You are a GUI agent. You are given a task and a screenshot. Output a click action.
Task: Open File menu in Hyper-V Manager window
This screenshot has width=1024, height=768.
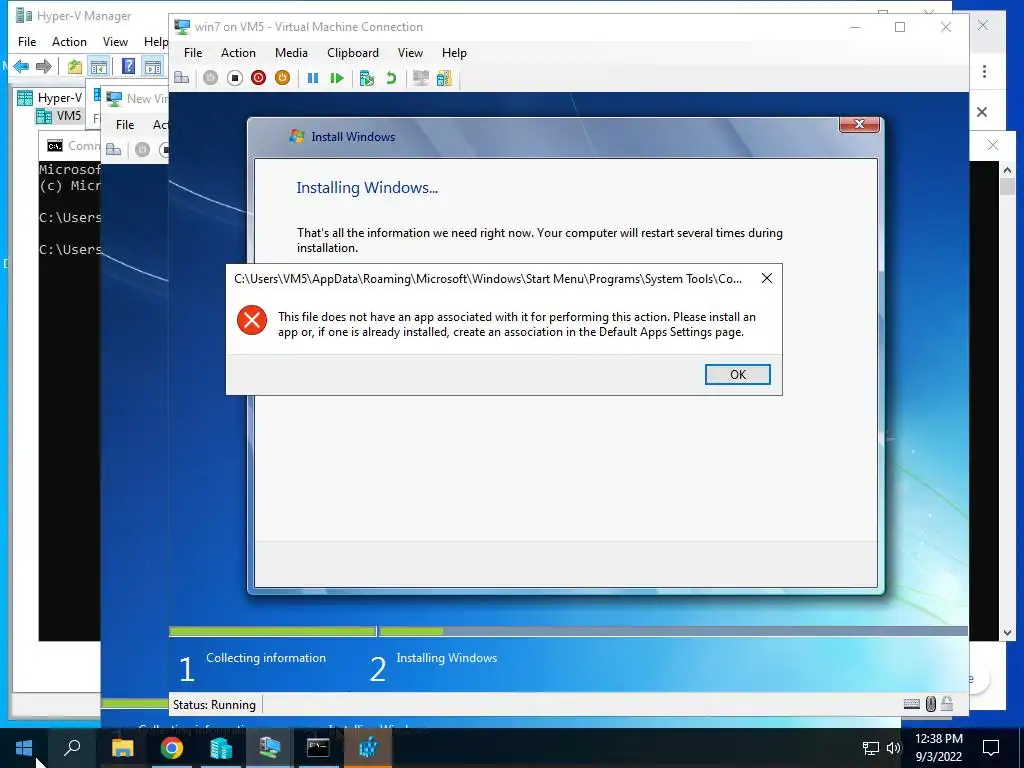[x=27, y=42]
